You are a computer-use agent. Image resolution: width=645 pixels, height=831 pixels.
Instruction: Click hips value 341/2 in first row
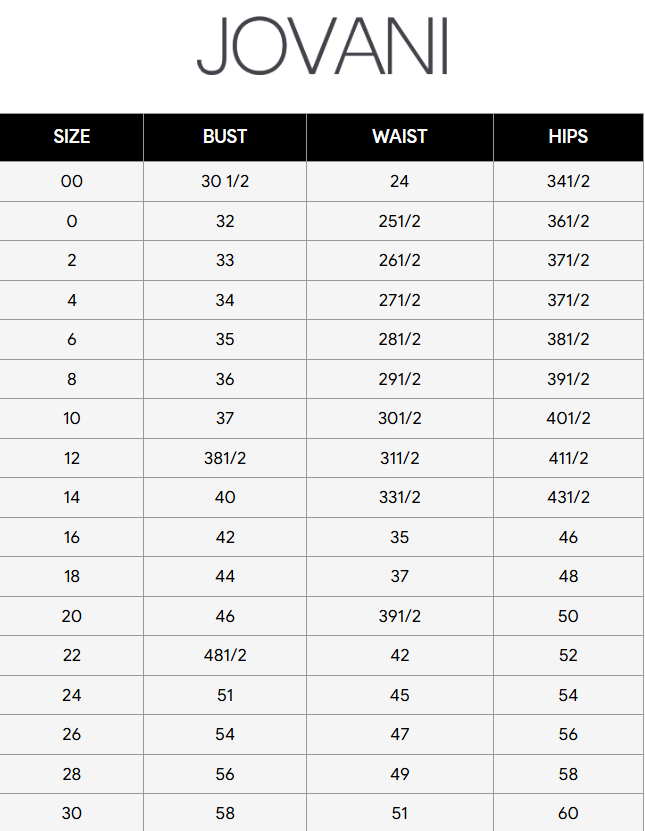568,181
